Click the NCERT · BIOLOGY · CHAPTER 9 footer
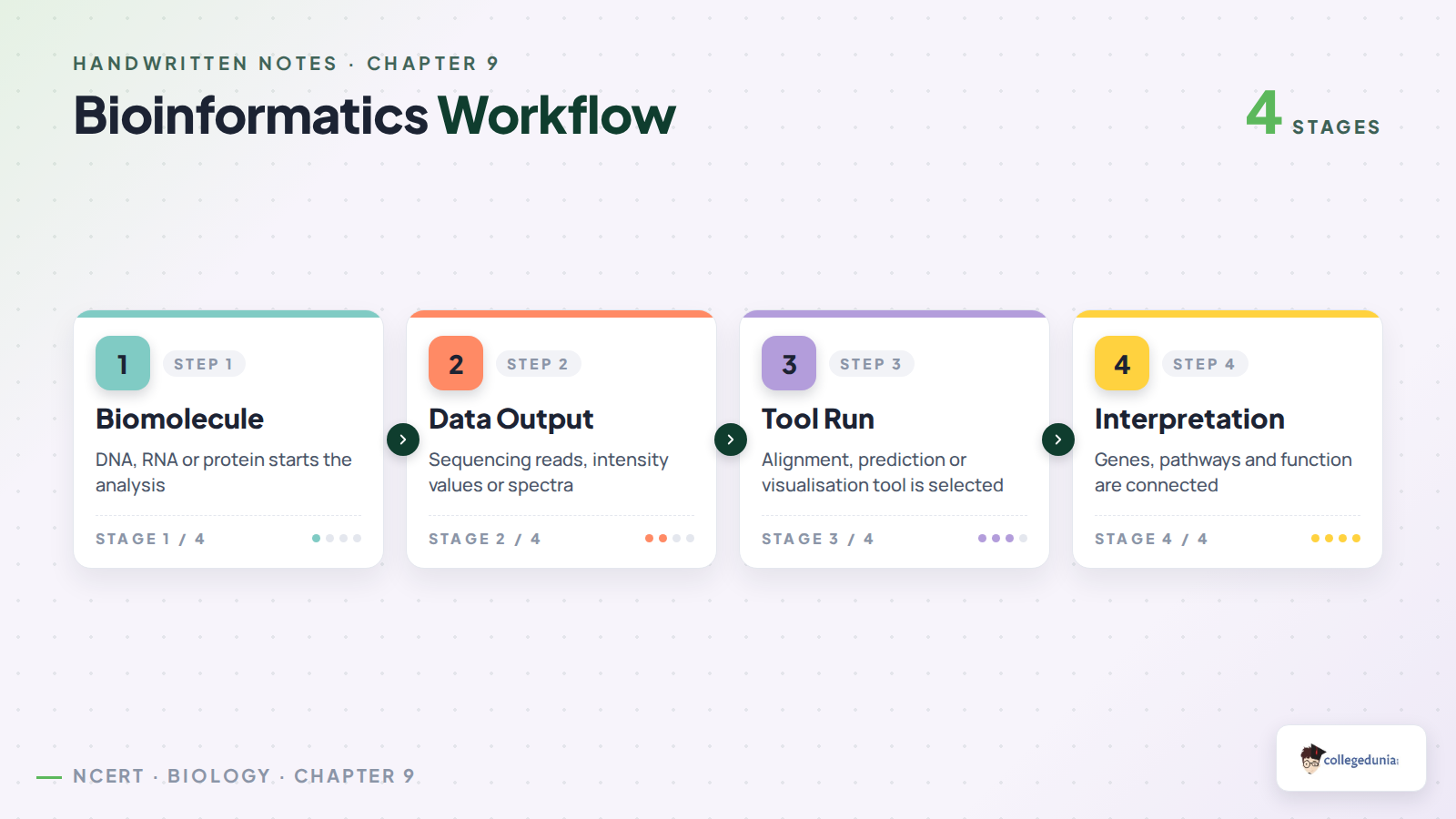The width and height of the screenshot is (1456, 819). (243, 776)
